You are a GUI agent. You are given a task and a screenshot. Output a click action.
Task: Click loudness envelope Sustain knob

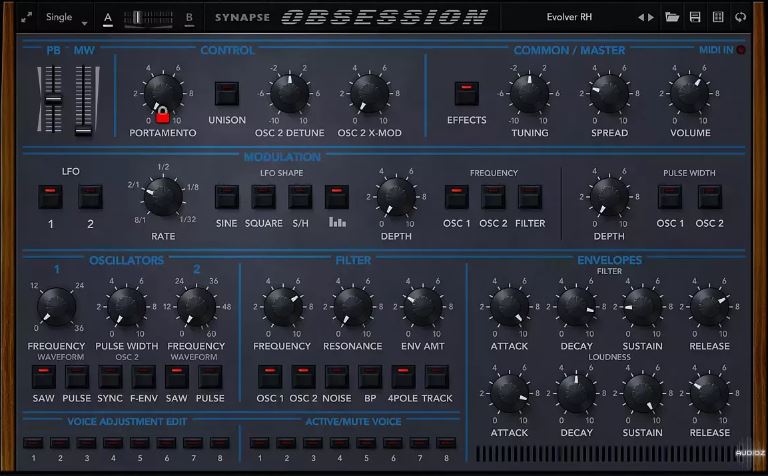643,393
